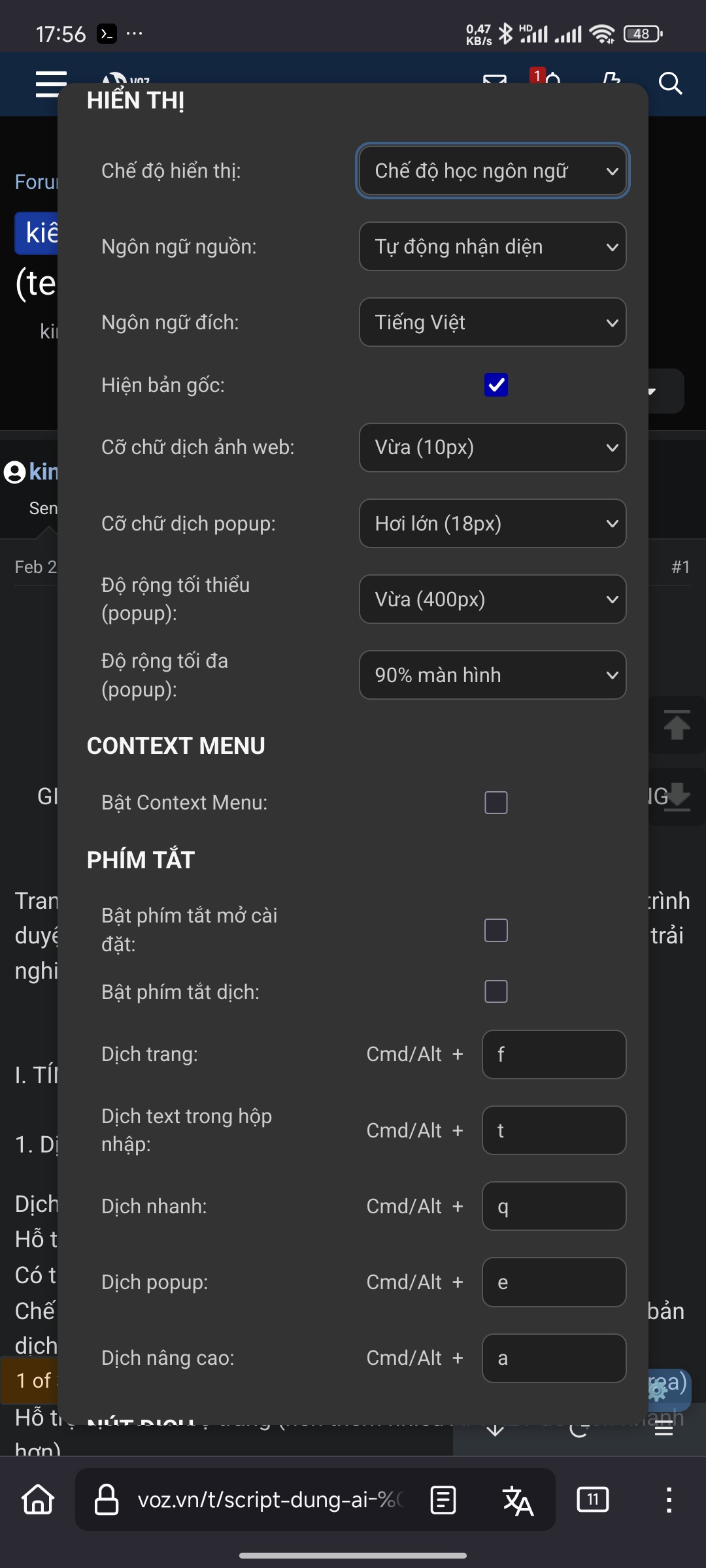Image resolution: width=706 pixels, height=1568 pixels.
Task: Open browser three-dot overflow menu
Action: click(x=669, y=1499)
